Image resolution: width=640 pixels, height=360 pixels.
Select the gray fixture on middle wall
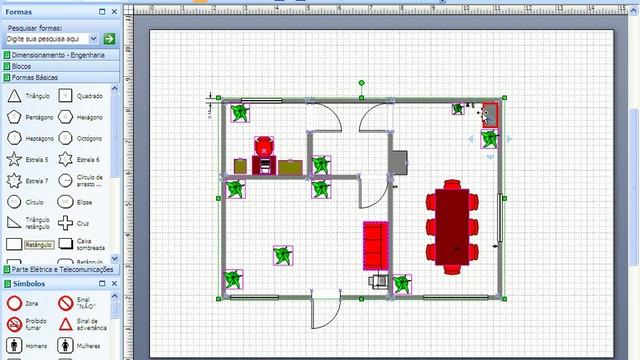[399, 162]
